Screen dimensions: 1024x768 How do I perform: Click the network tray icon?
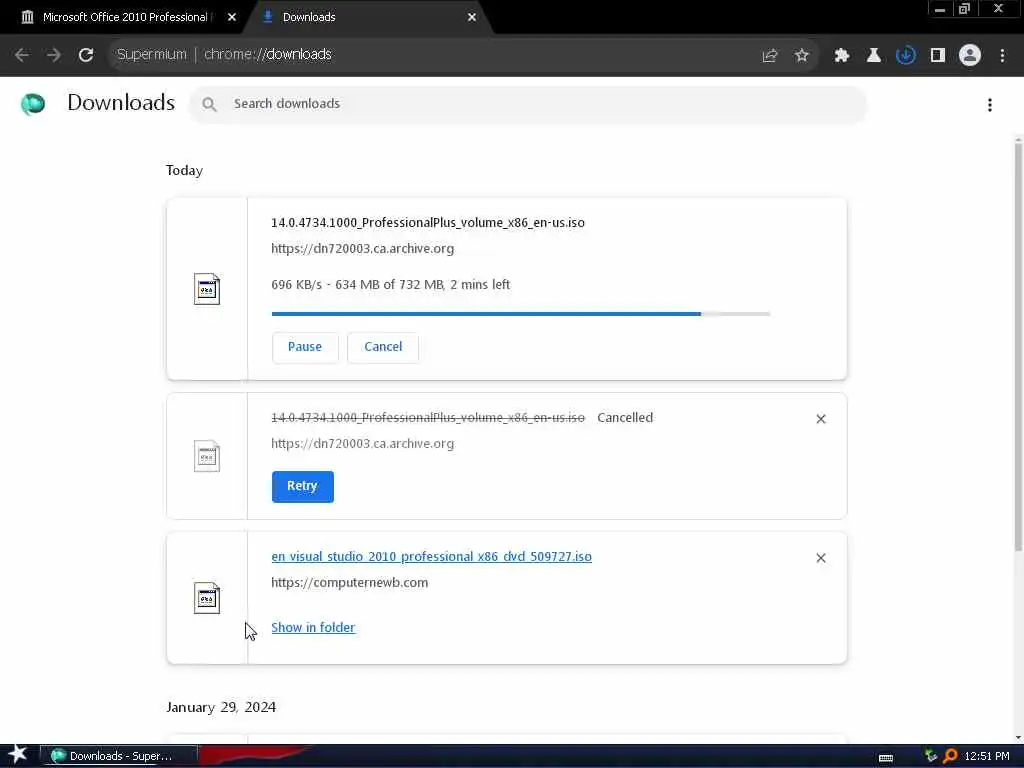931,756
